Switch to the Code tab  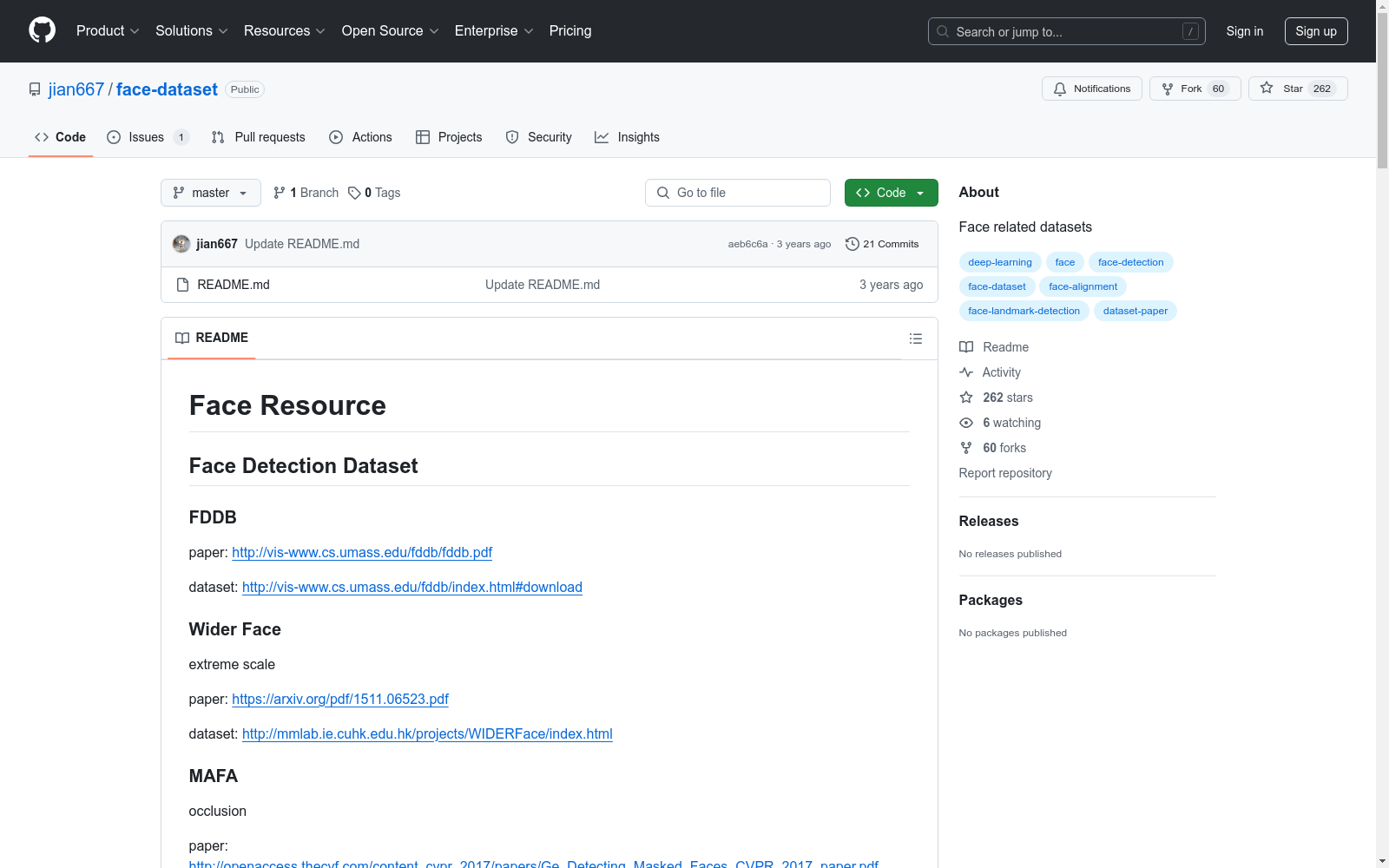point(61,137)
